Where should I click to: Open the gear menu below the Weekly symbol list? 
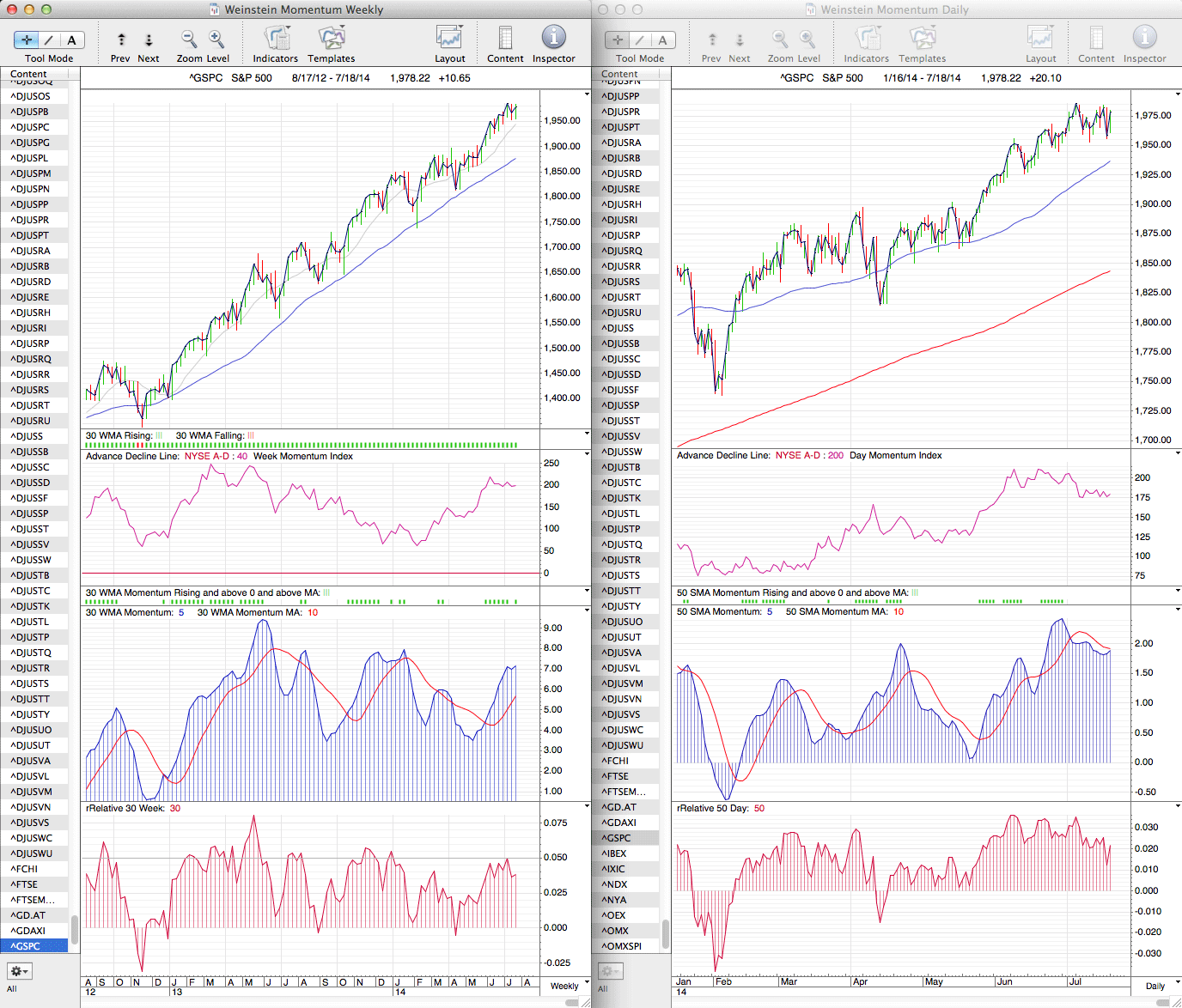pyautogui.click(x=19, y=971)
